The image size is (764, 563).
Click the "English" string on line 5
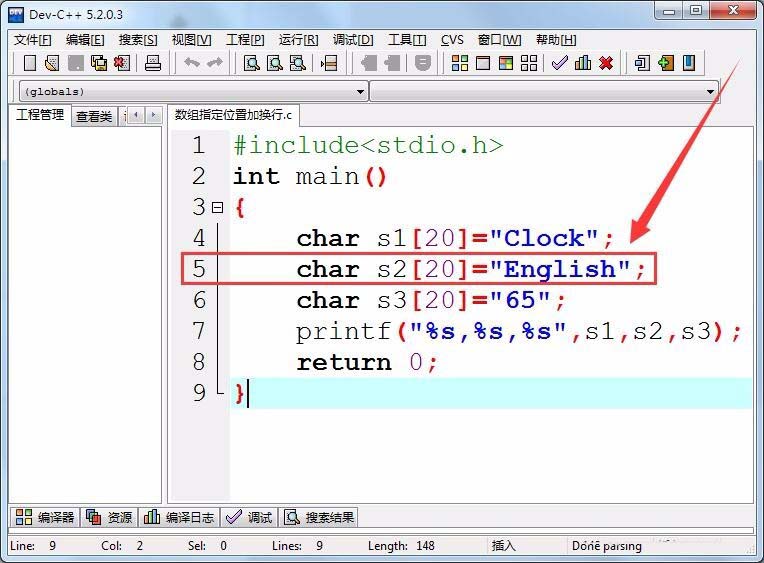click(560, 269)
